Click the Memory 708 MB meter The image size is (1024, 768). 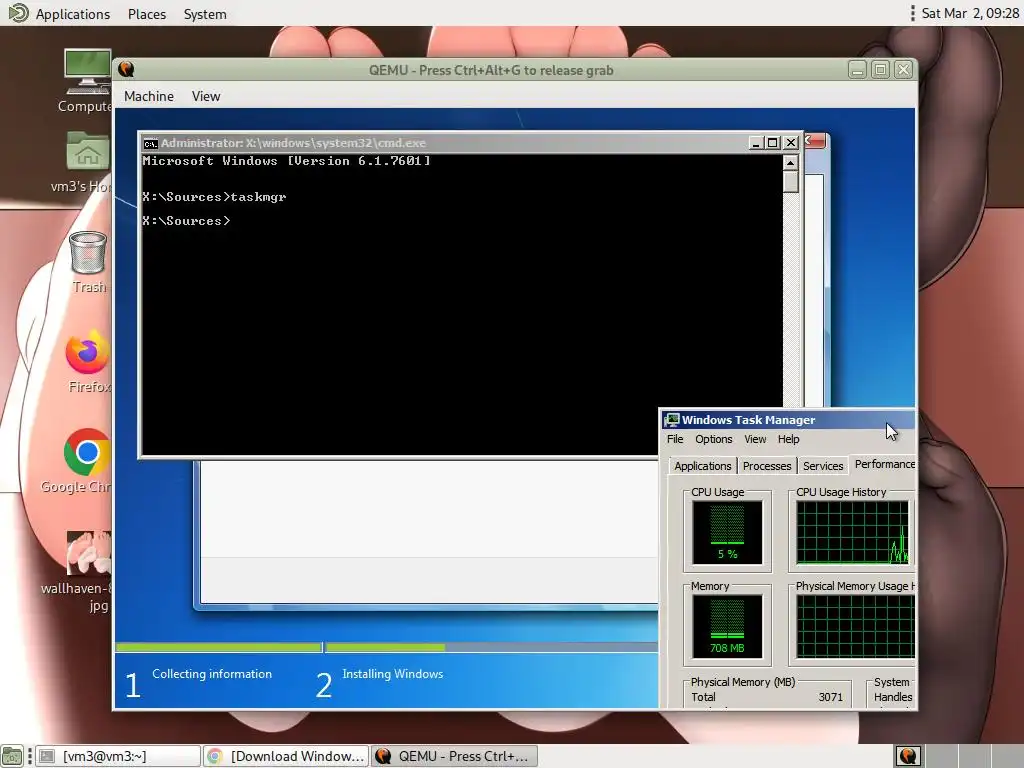click(727, 626)
